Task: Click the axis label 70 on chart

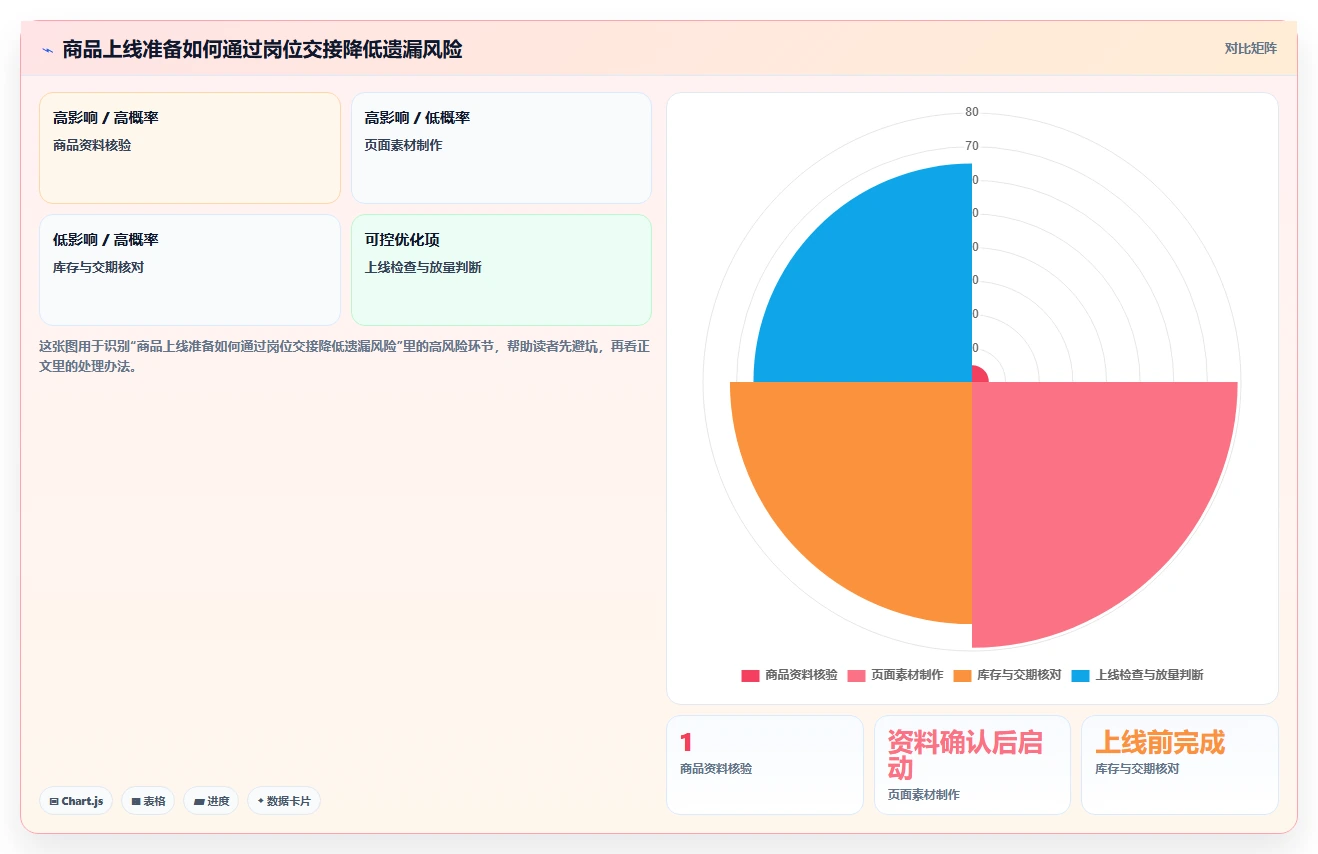Action: [972, 146]
